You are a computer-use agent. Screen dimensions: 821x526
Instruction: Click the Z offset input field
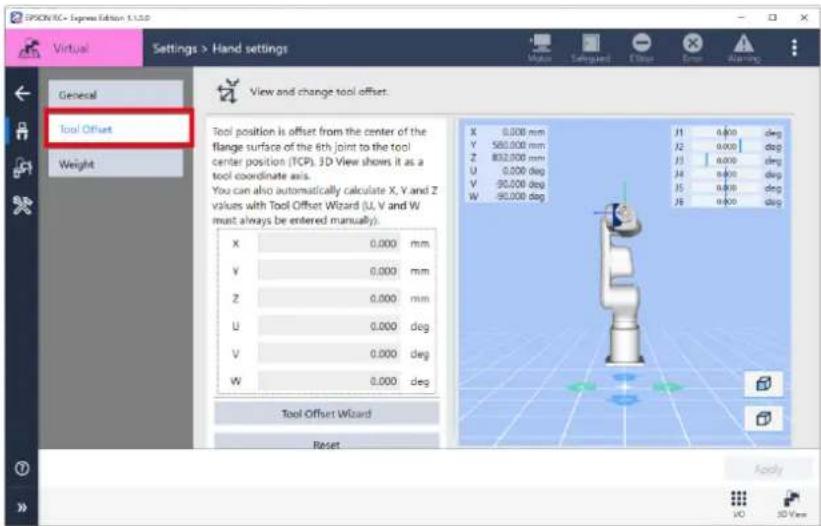(x=329, y=299)
